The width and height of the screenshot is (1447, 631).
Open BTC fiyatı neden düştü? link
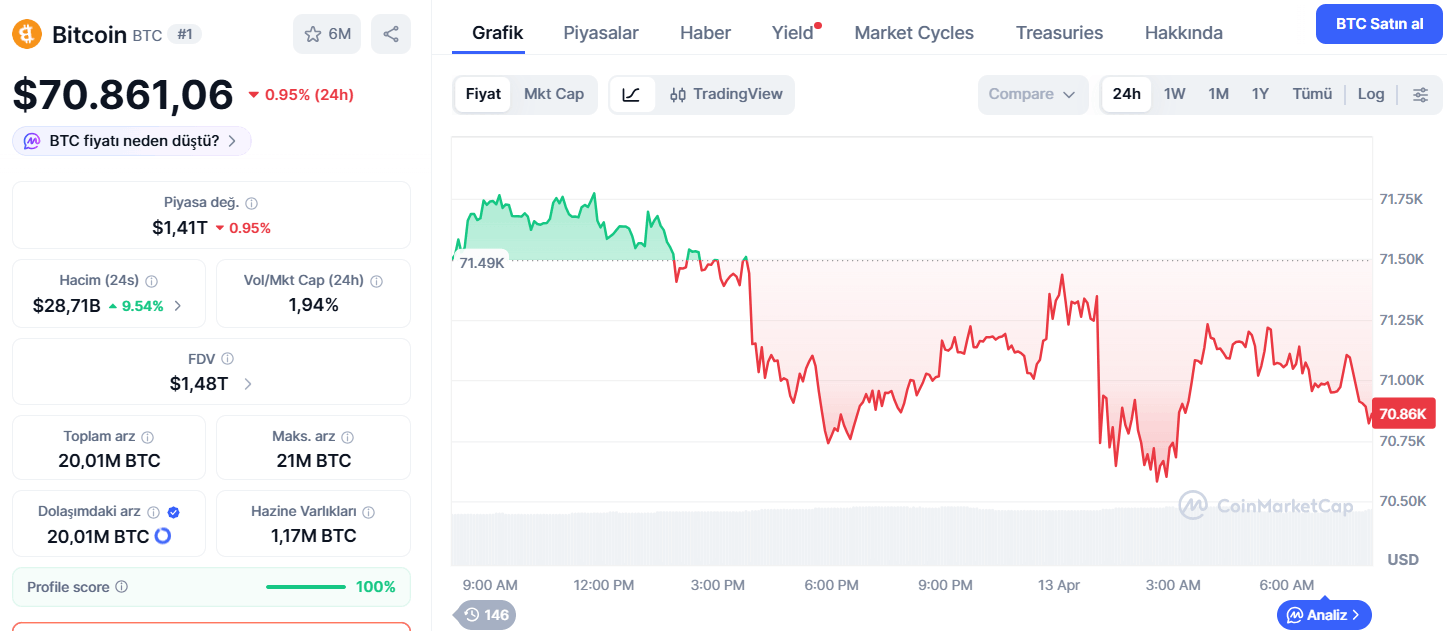point(132,141)
